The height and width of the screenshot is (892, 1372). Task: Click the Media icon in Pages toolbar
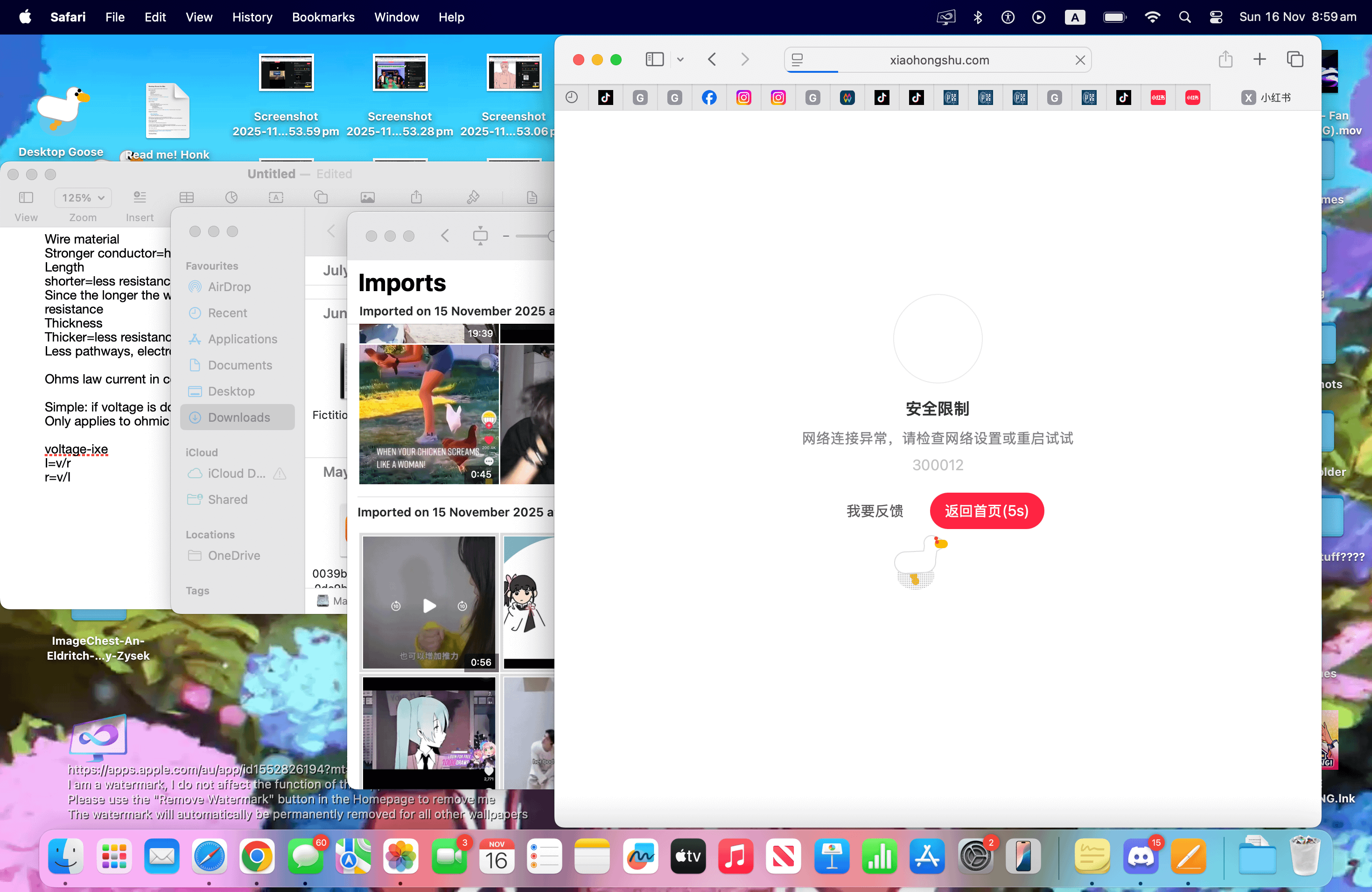coord(367,198)
